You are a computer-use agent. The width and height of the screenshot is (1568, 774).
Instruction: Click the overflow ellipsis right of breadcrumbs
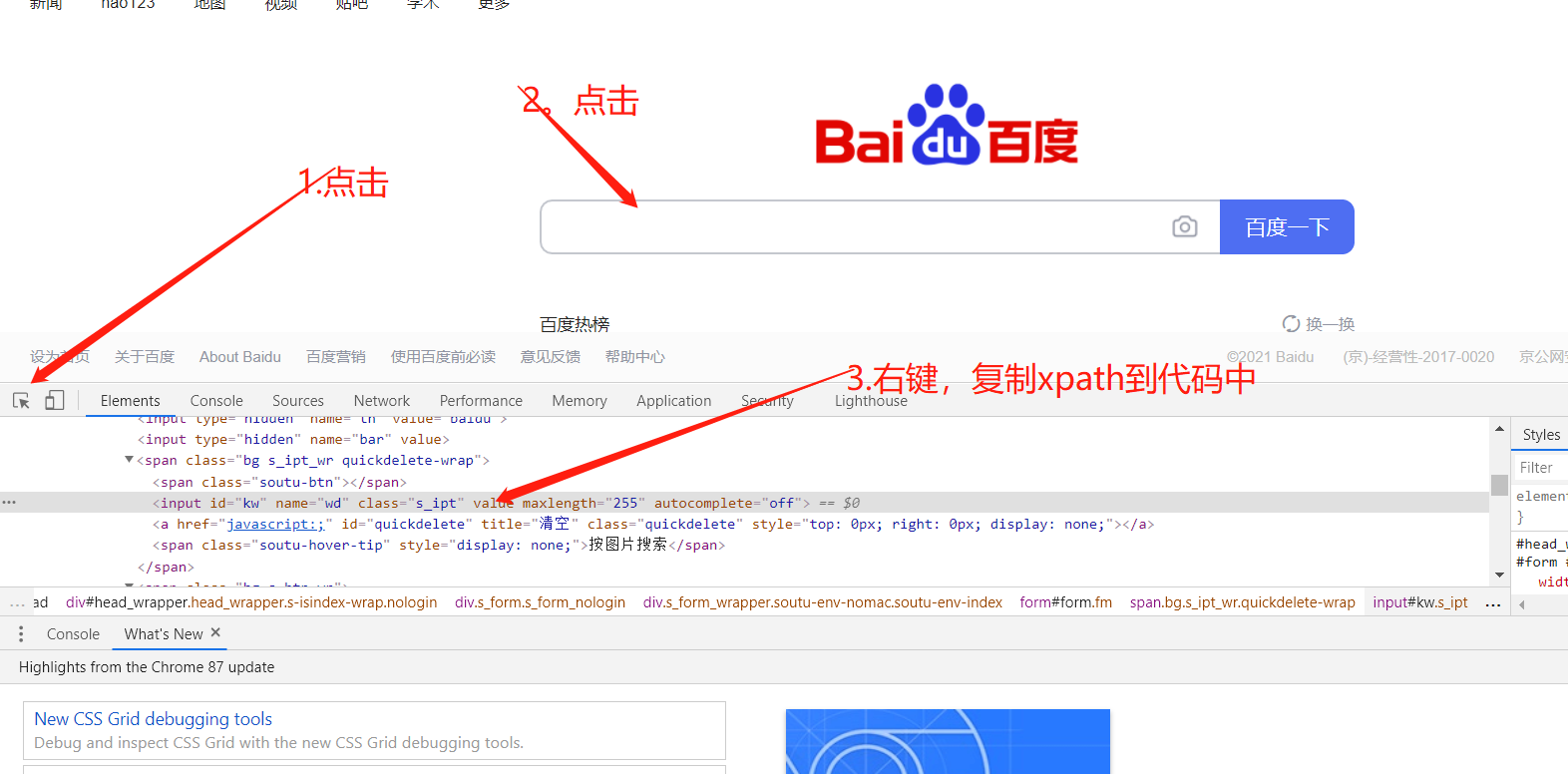click(x=1492, y=603)
